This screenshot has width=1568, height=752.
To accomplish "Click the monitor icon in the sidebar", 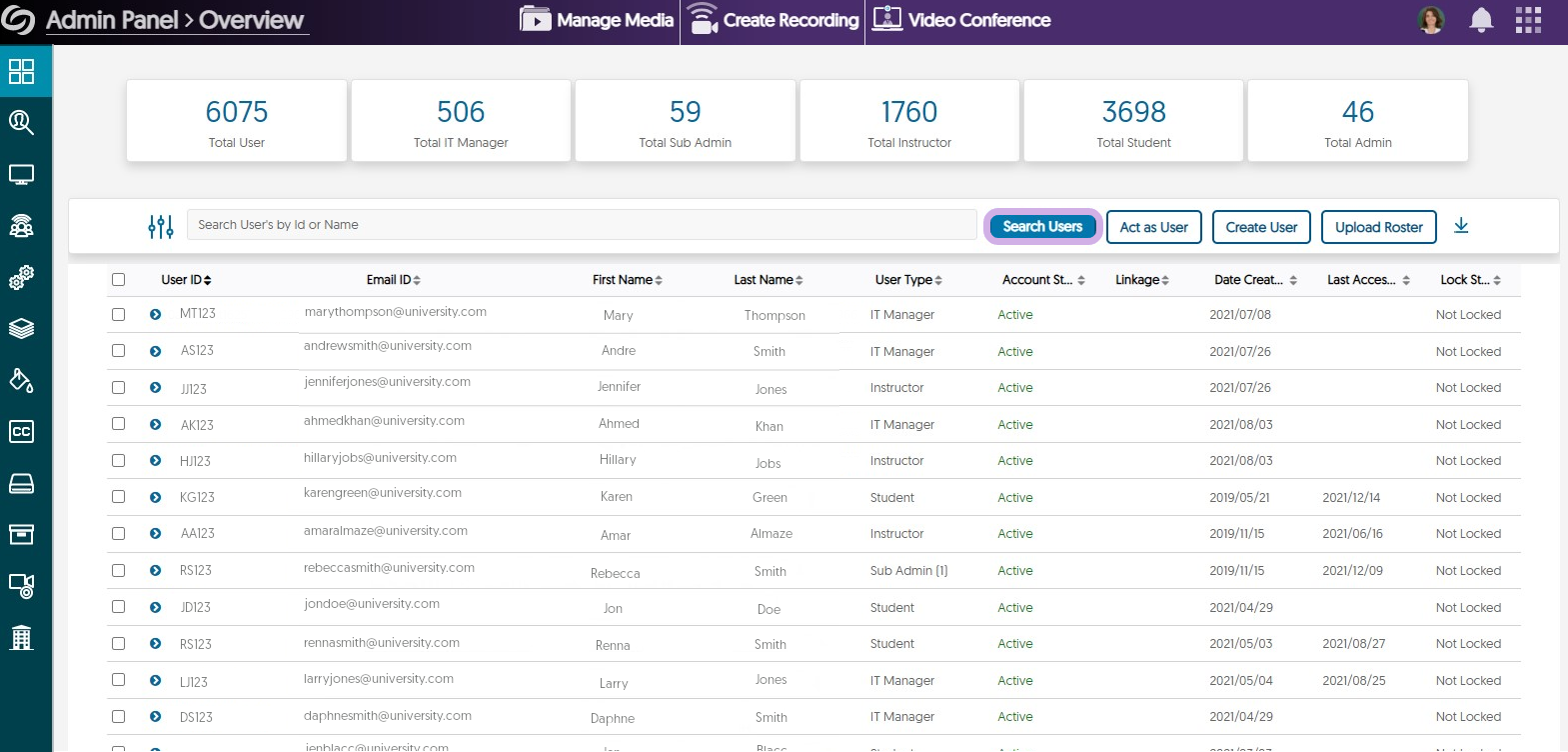I will click(x=21, y=175).
